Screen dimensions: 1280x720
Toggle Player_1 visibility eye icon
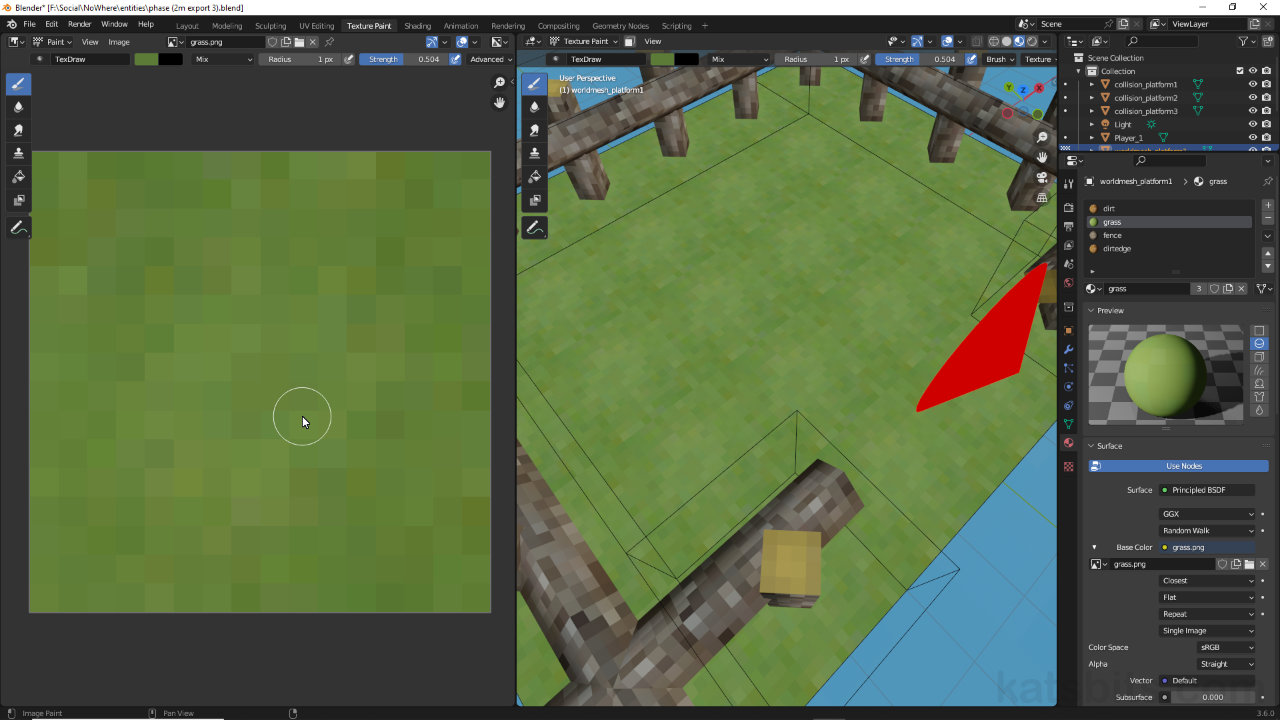pyautogui.click(x=1252, y=137)
